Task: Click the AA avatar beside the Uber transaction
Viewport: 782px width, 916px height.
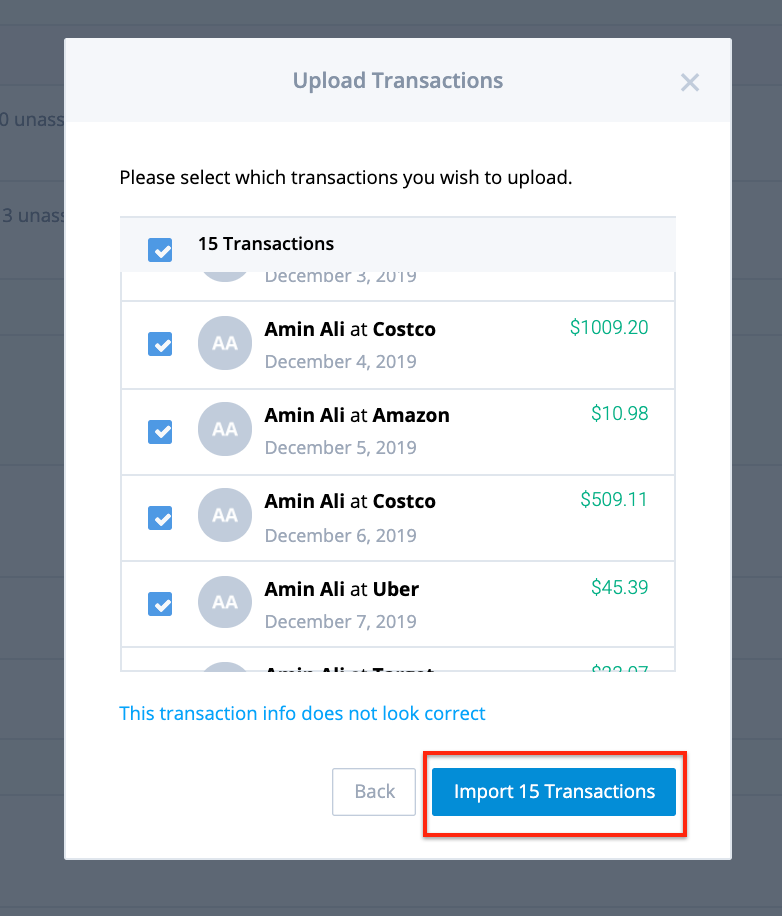Action: pos(225,602)
